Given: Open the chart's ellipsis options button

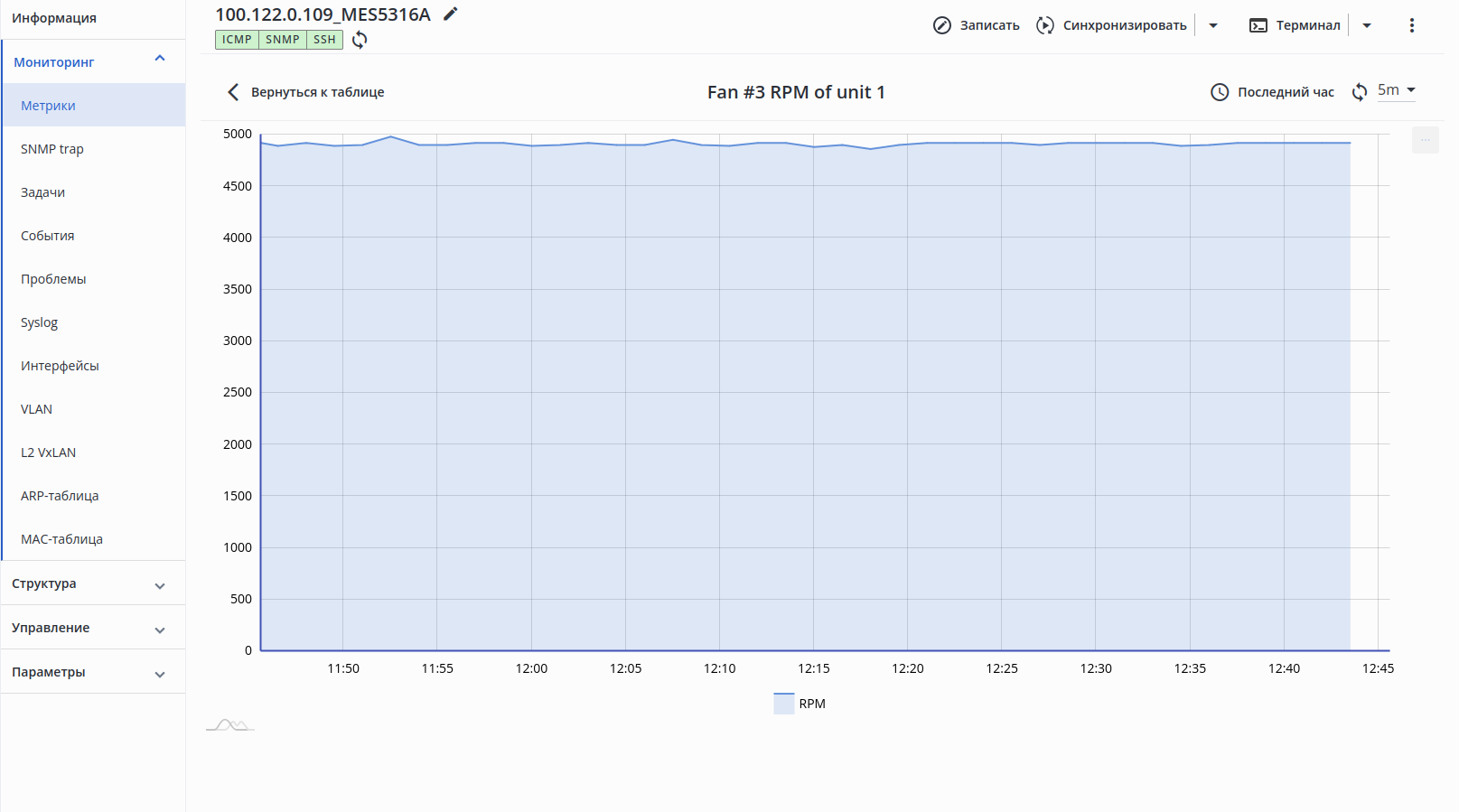Looking at the screenshot, I should tap(1426, 140).
